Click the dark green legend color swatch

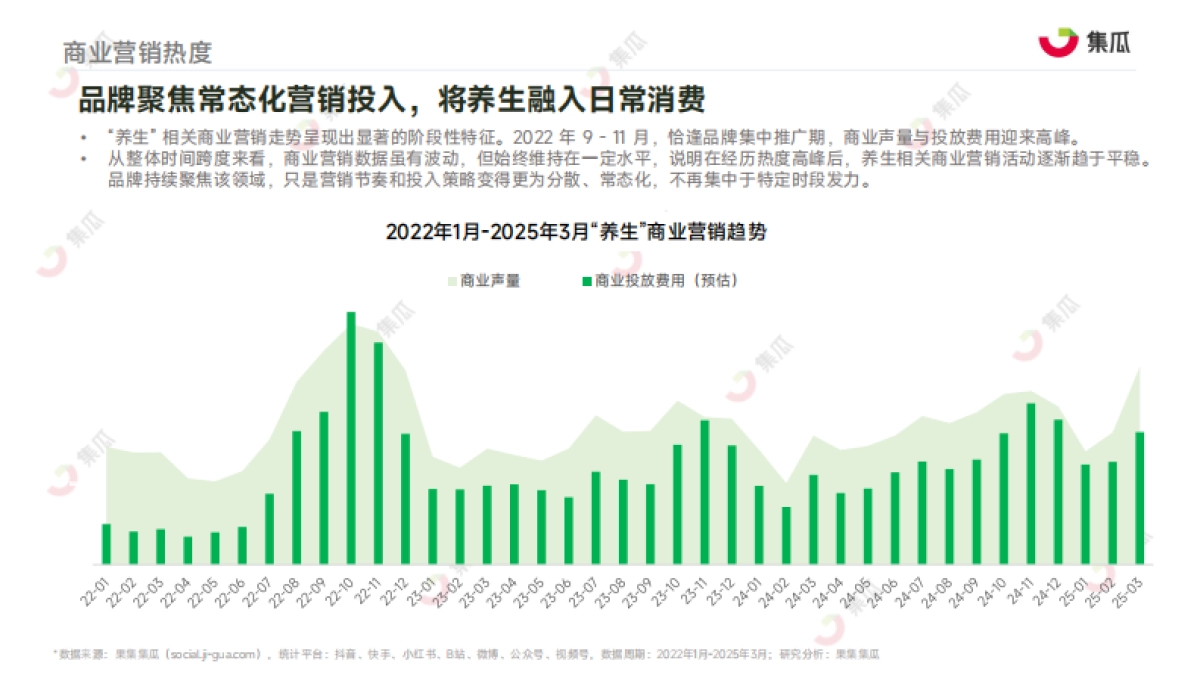click(x=588, y=281)
